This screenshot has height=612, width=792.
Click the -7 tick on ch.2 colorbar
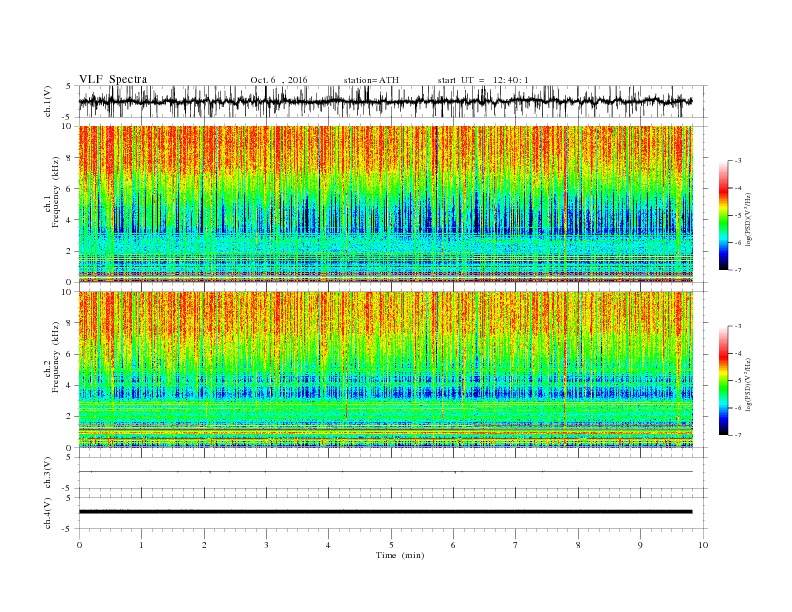coord(738,435)
